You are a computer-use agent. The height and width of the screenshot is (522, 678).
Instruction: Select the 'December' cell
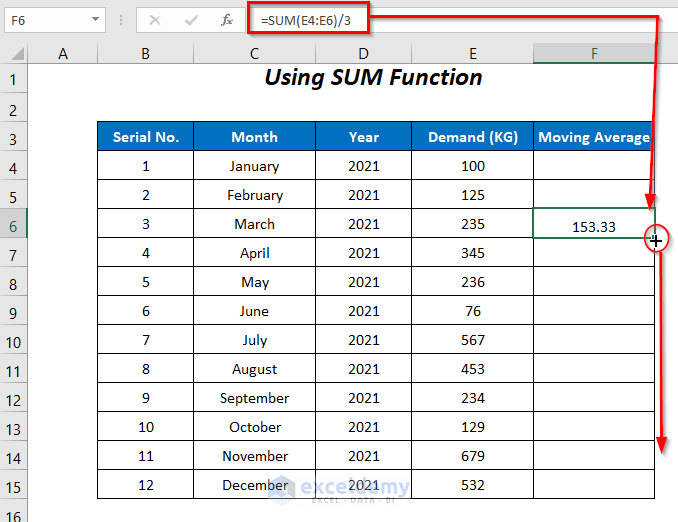[254, 484]
